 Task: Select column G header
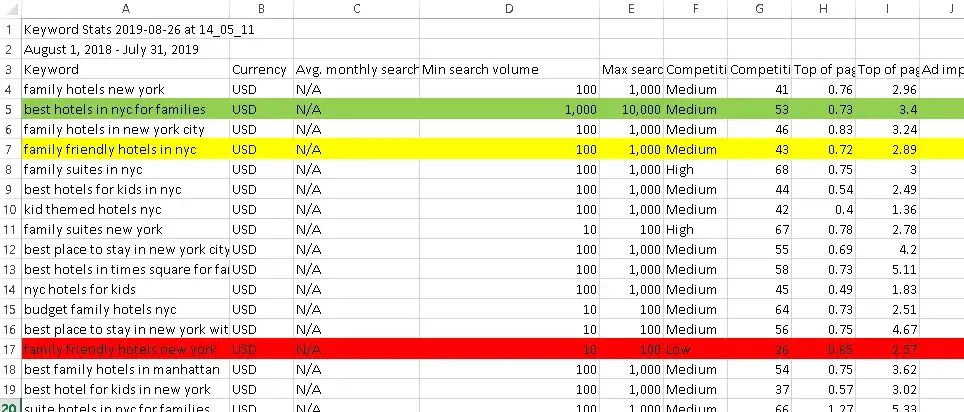(759, 9)
